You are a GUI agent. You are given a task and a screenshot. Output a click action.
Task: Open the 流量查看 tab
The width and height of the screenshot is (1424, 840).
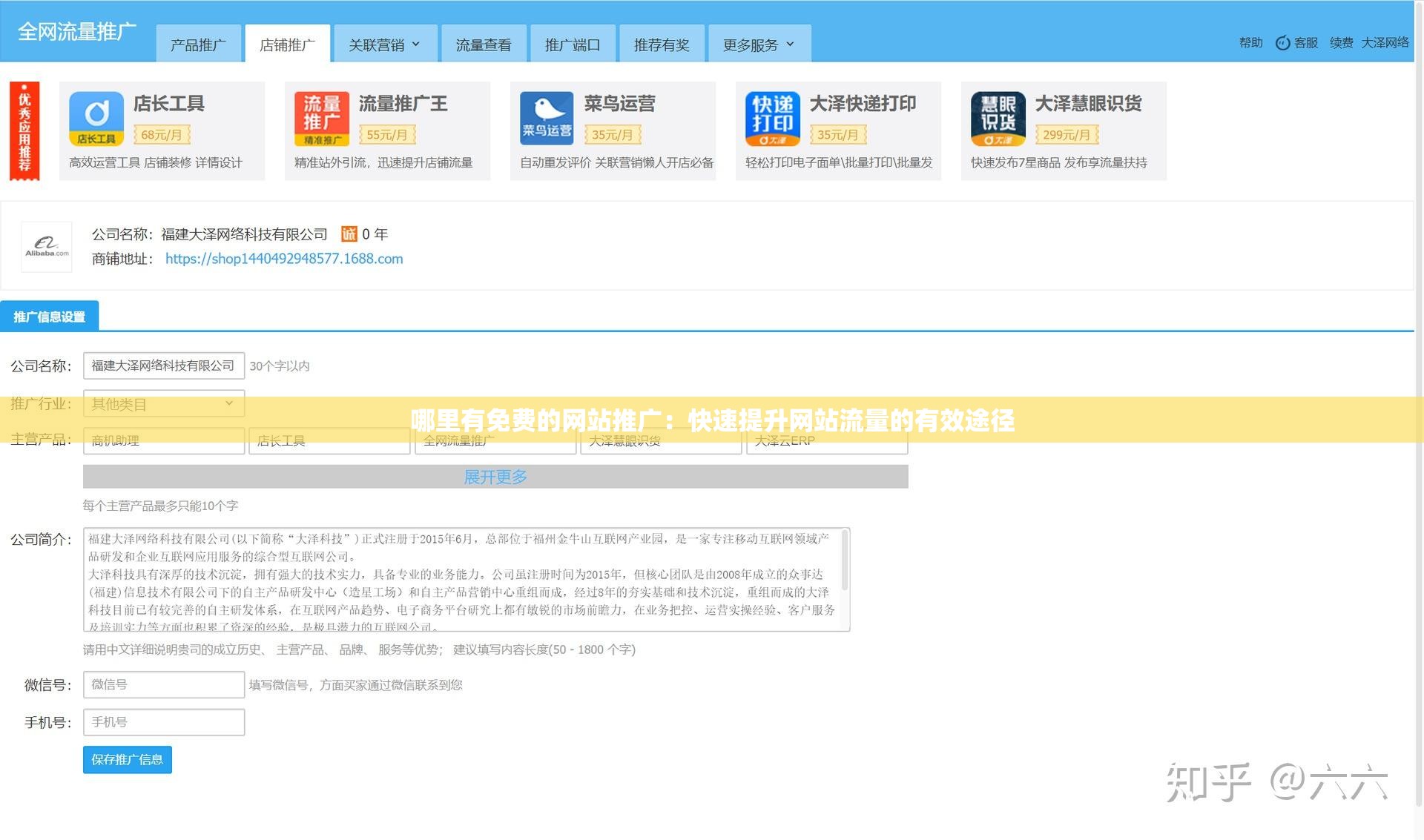pos(484,44)
